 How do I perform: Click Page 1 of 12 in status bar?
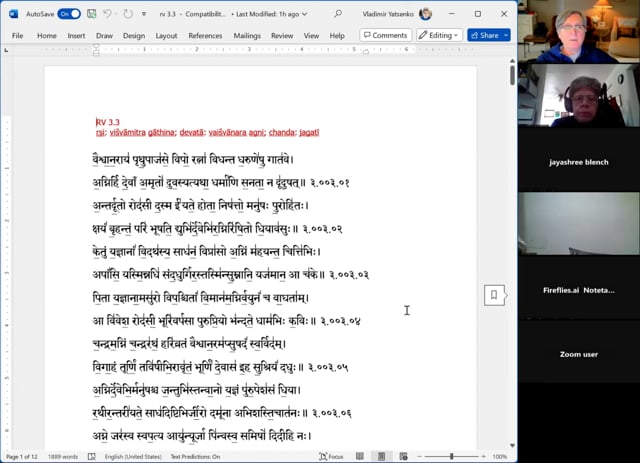[22, 456]
